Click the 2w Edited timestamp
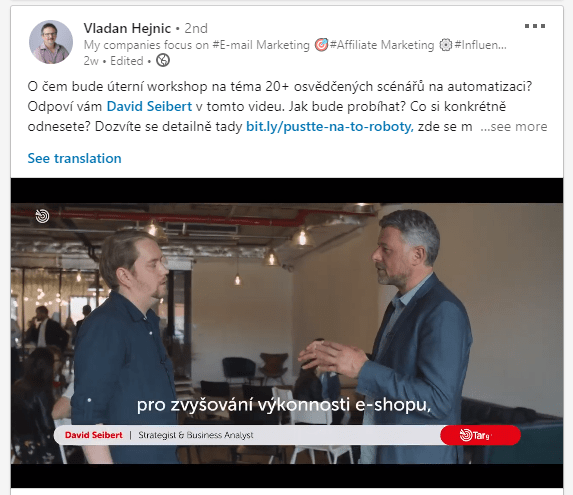Viewport: 573px width, 495px height. 113,61
